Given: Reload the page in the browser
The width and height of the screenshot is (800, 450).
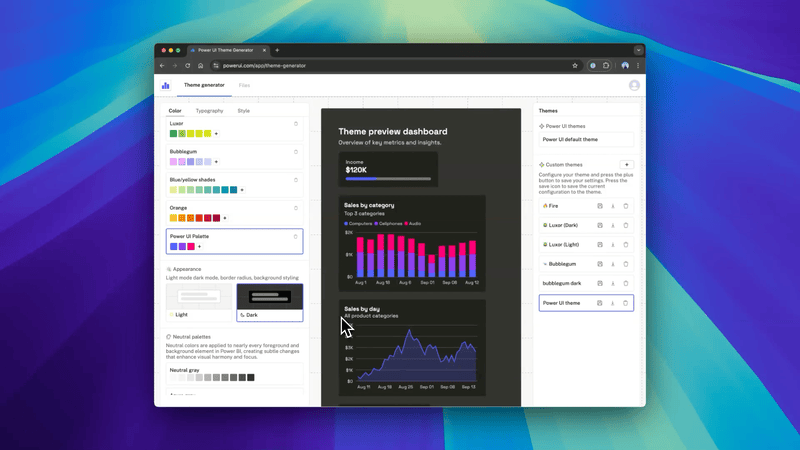Looking at the screenshot, I should click(x=188, y=66).
